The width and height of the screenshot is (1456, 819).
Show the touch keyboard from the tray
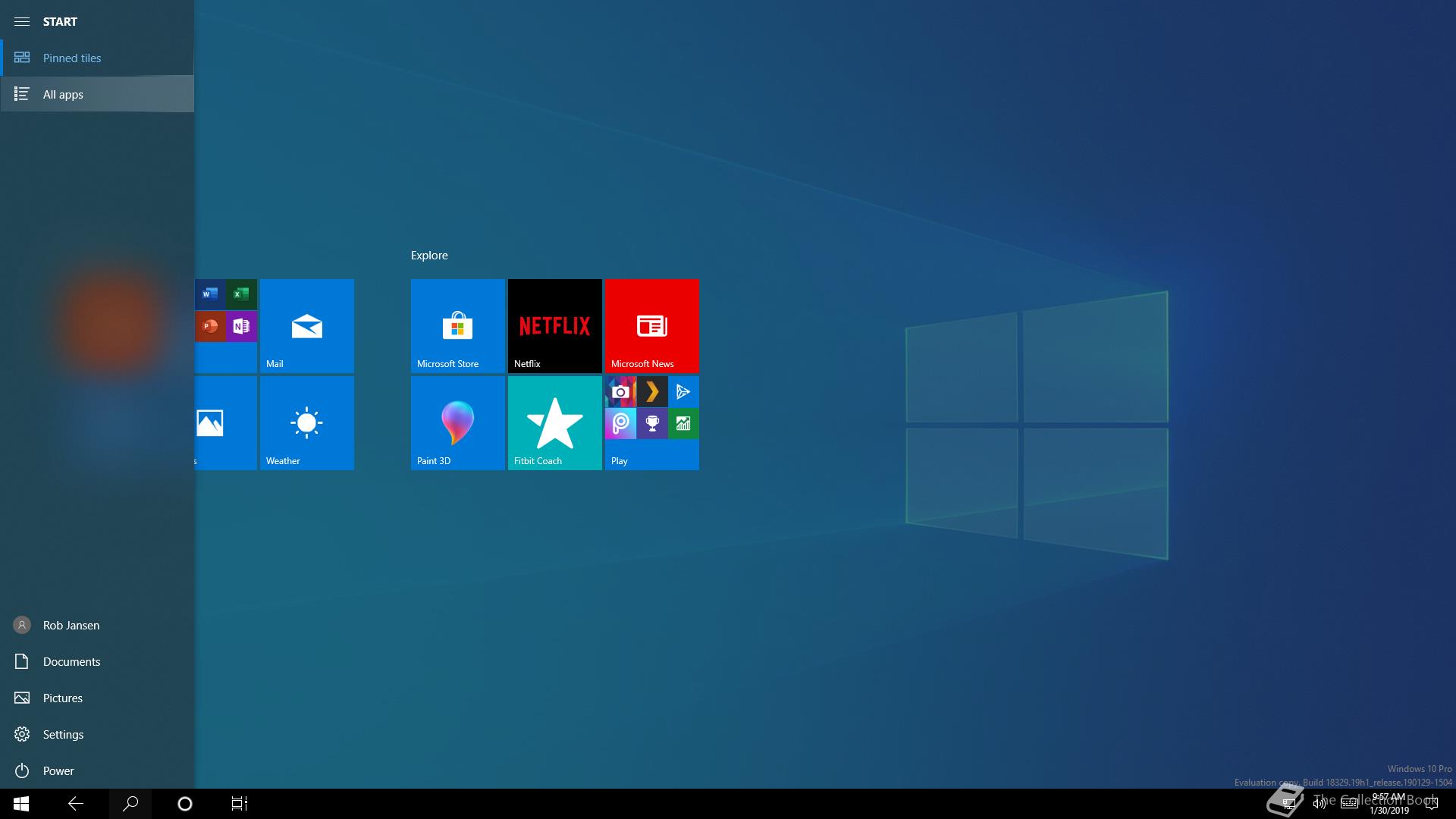[1350, 804]
